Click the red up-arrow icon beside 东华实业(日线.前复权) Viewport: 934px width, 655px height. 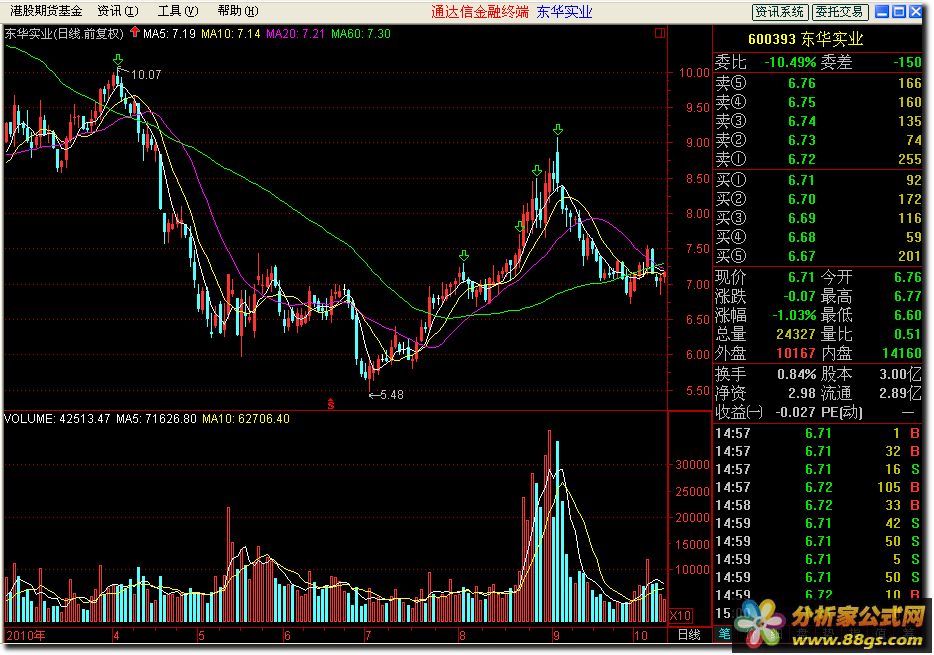pos(135,32)
